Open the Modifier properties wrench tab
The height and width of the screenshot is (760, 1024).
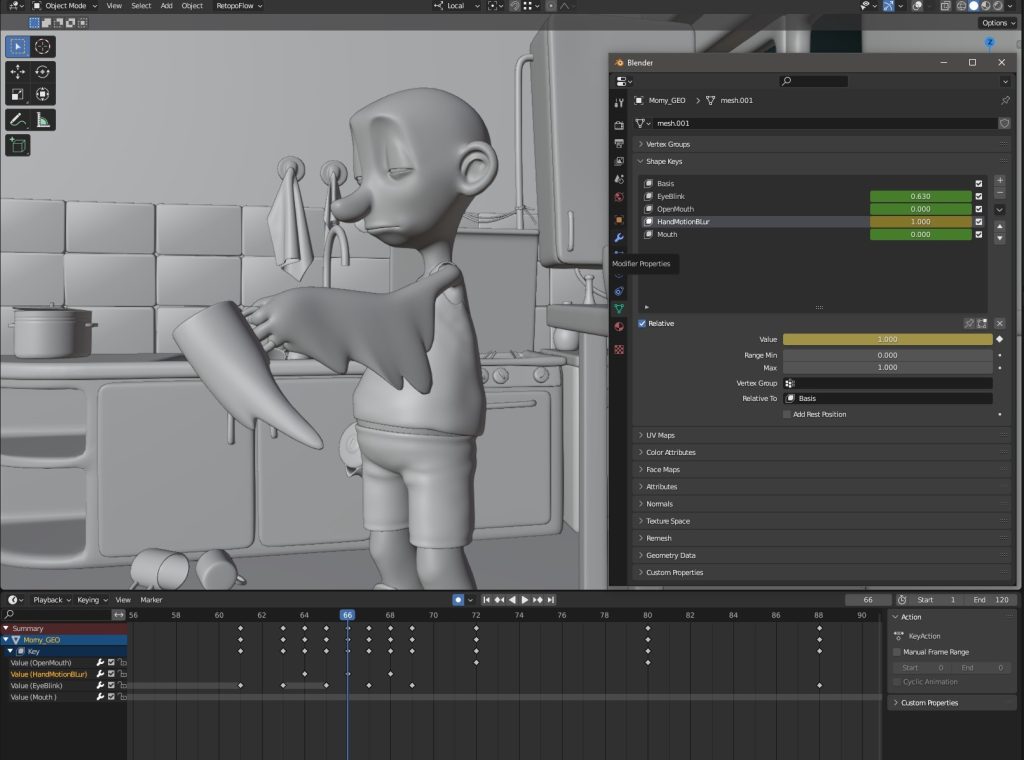(x=618, y=238)
